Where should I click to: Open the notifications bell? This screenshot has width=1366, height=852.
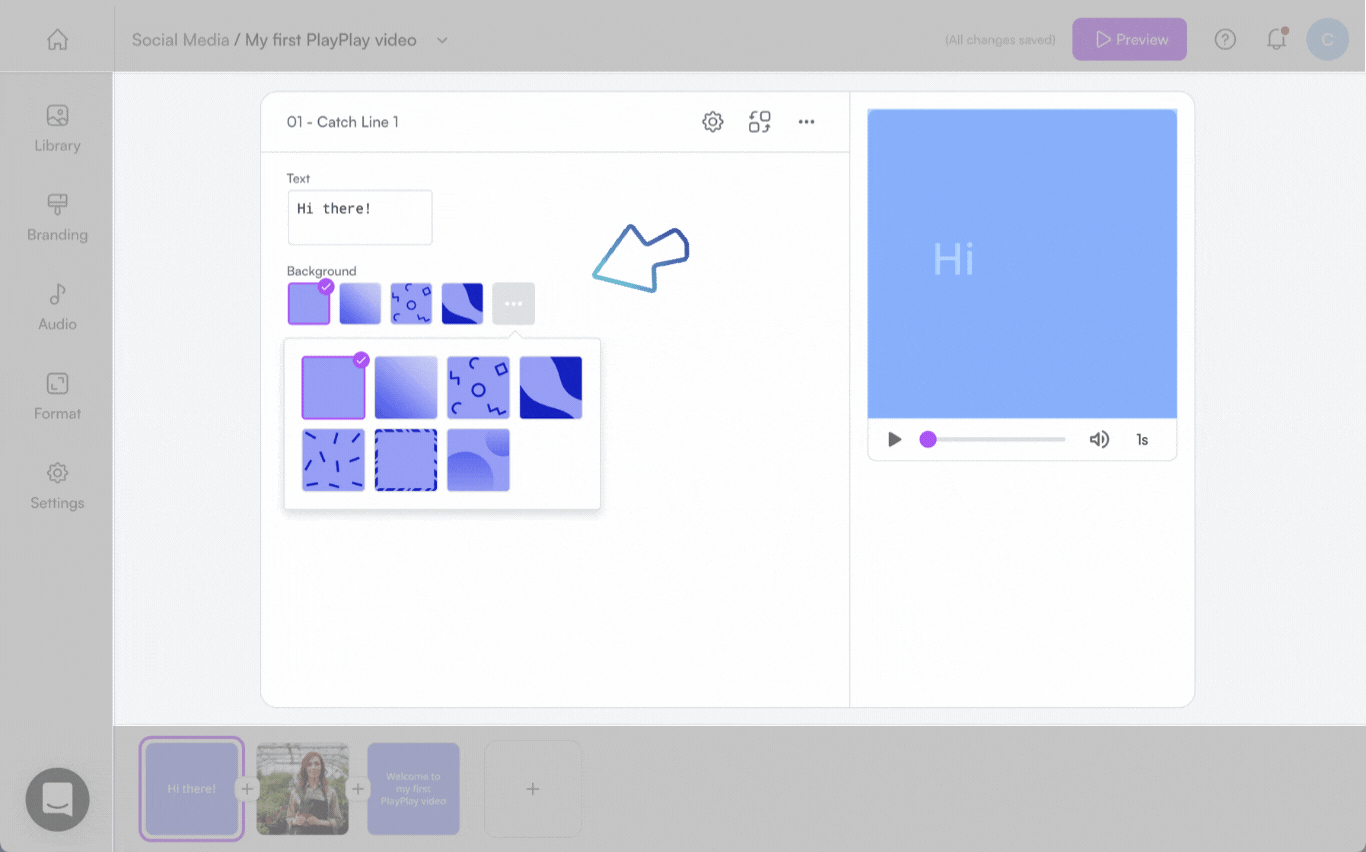click(x=1276, y=40)
